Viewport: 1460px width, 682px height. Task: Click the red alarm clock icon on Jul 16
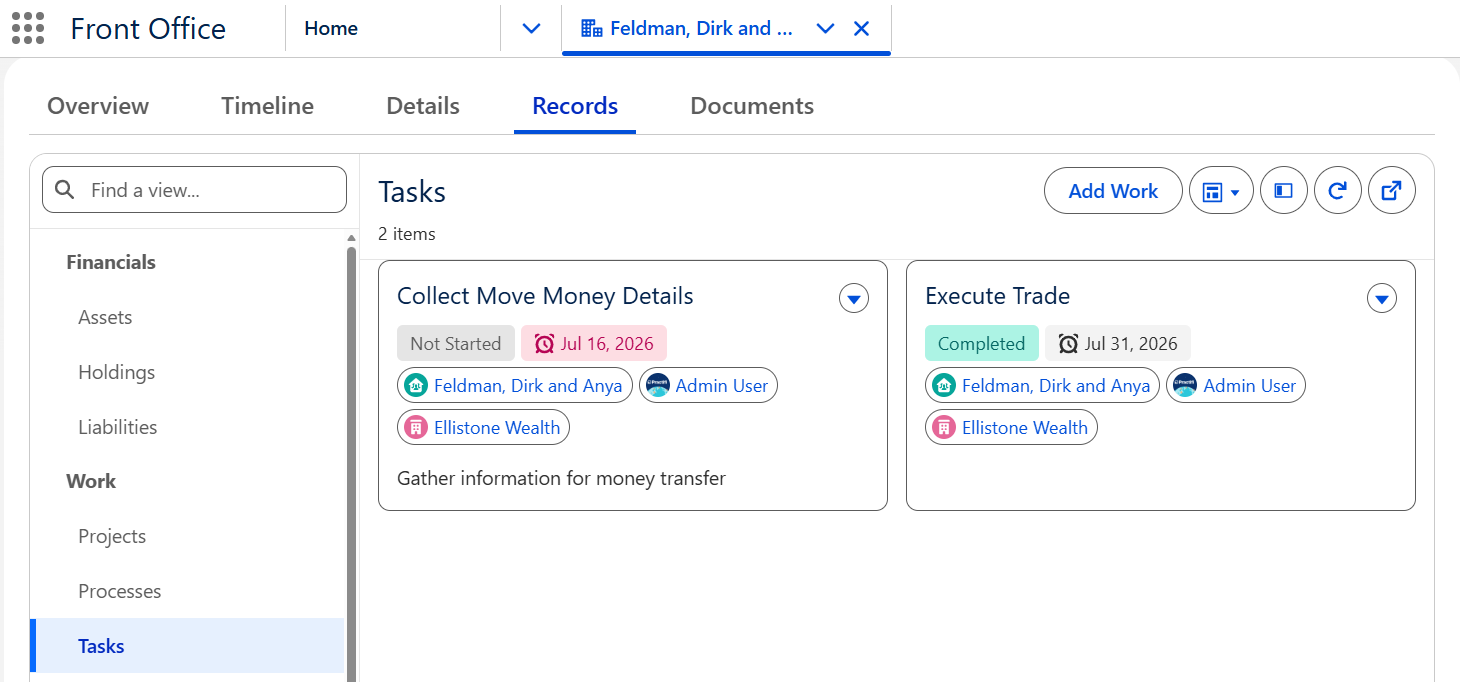[x=544, y=344]
